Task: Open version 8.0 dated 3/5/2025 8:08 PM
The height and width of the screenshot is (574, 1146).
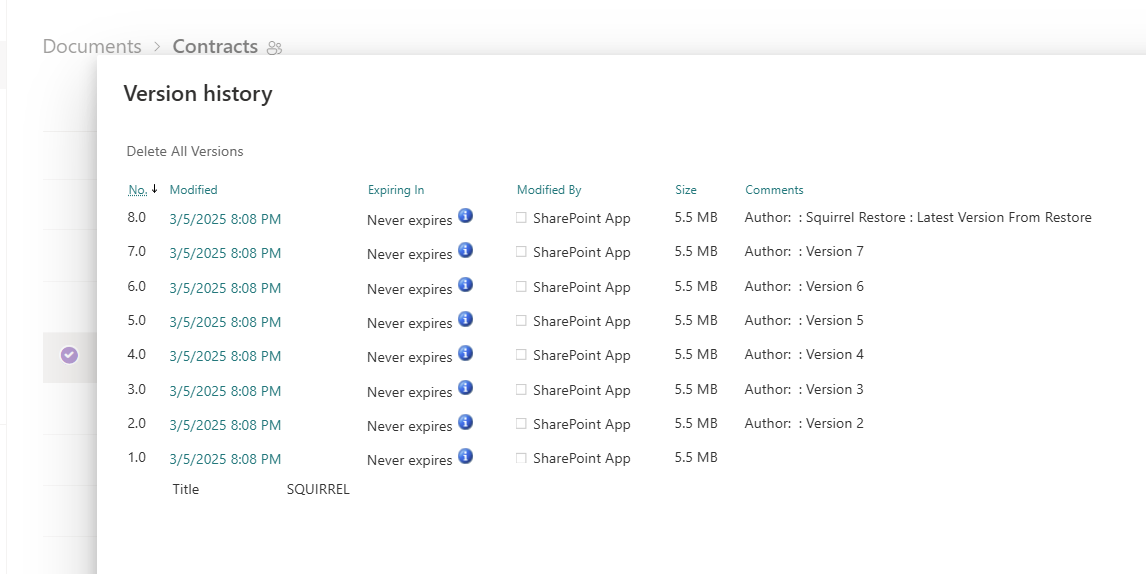Action: 225,219
